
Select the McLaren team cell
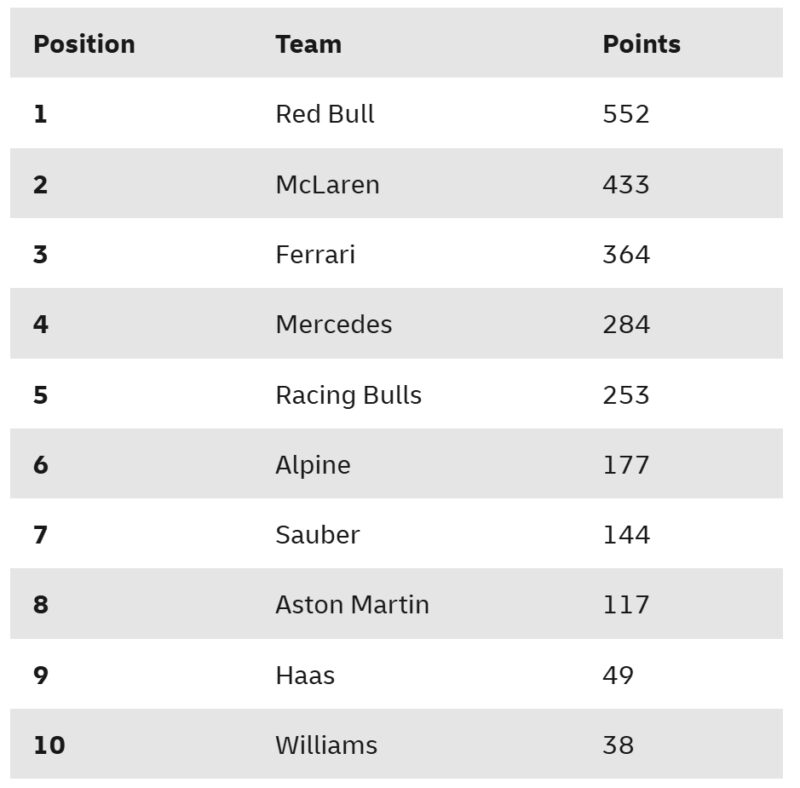[x=327, y=184]
